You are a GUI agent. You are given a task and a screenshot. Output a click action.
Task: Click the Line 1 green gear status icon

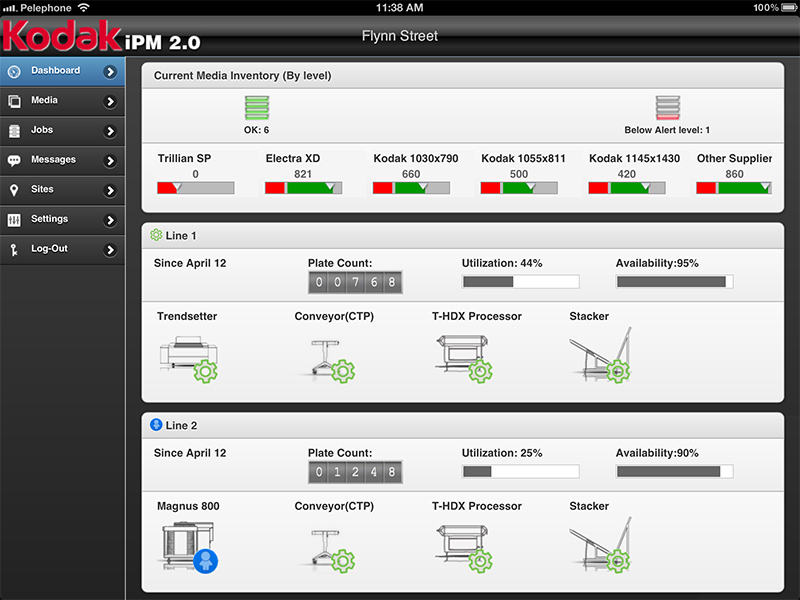coord(156,235)
